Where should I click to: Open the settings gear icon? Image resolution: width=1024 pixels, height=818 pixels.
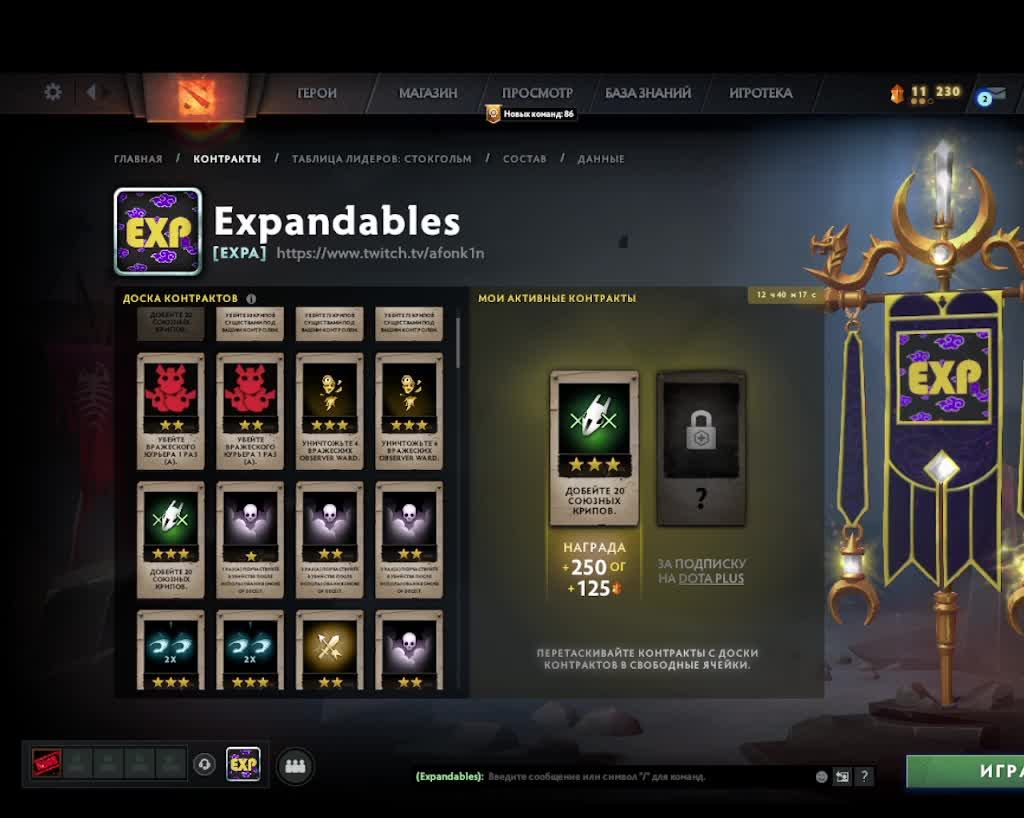(53, 92)
